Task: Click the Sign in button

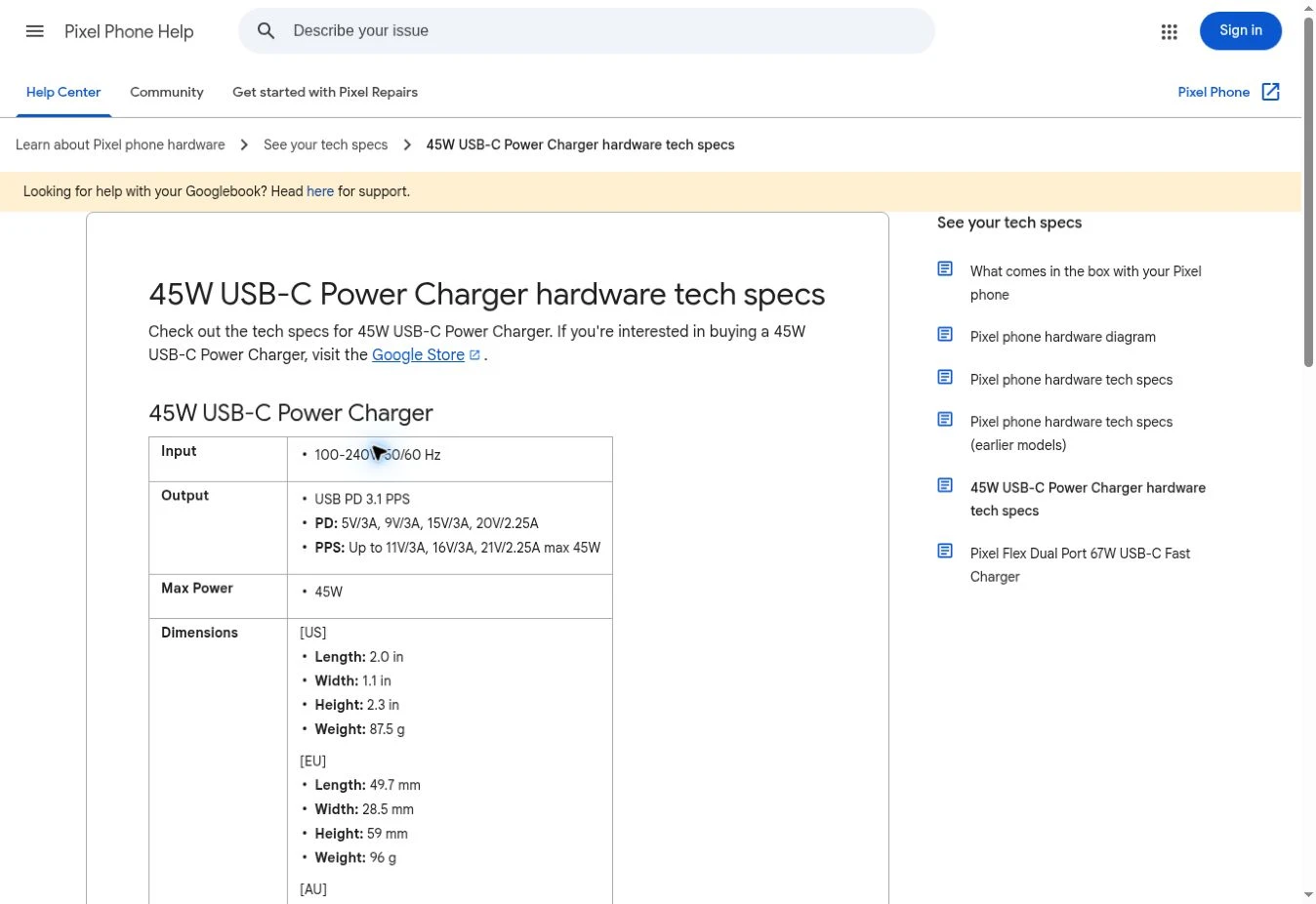Action: point(1241,31)
